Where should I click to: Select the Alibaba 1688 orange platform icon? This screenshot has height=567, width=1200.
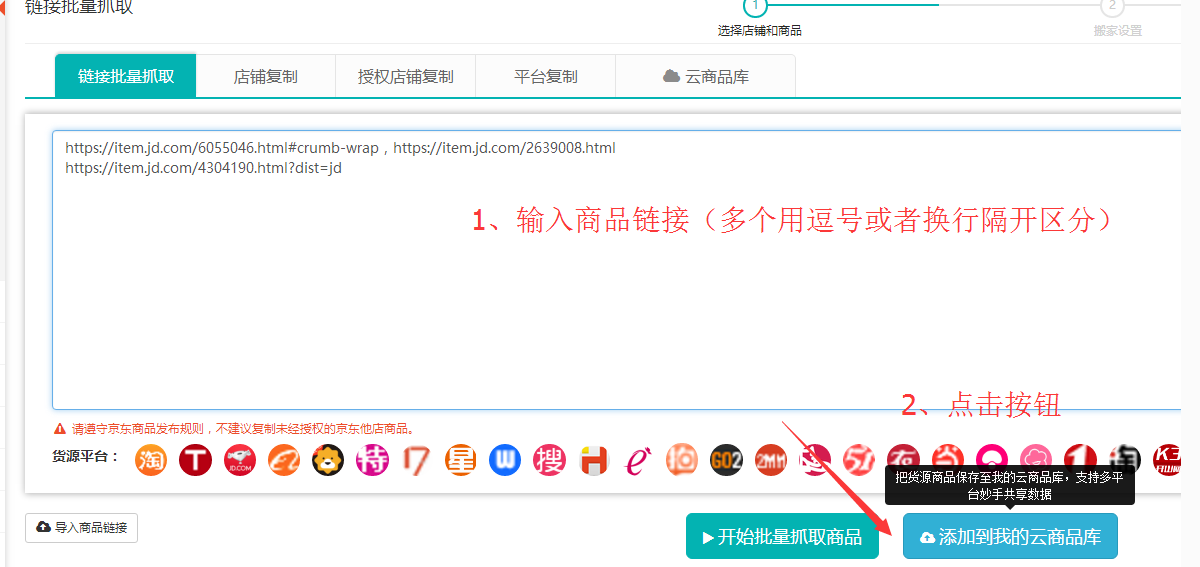pos(284,460)
